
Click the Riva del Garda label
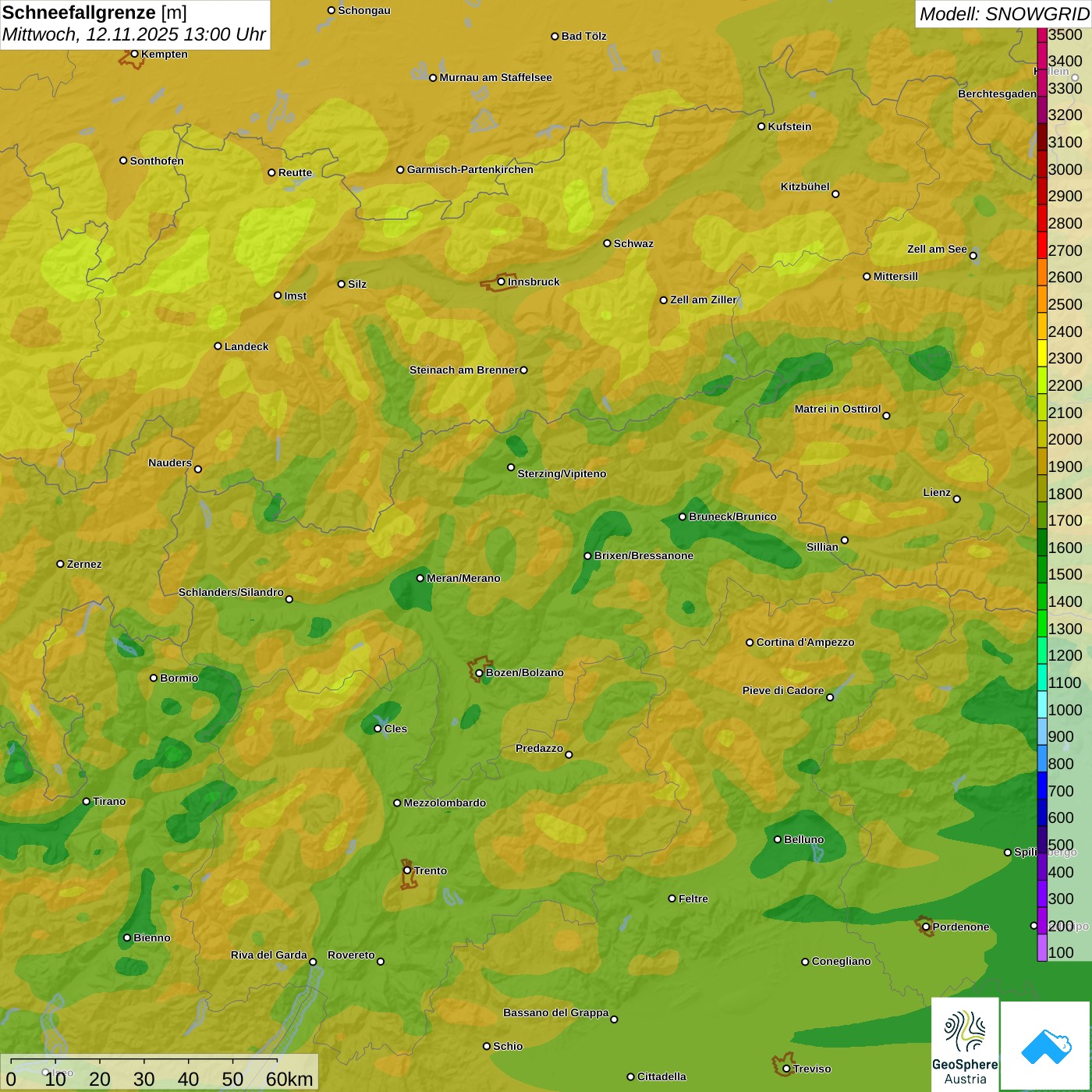coord(269,955)
